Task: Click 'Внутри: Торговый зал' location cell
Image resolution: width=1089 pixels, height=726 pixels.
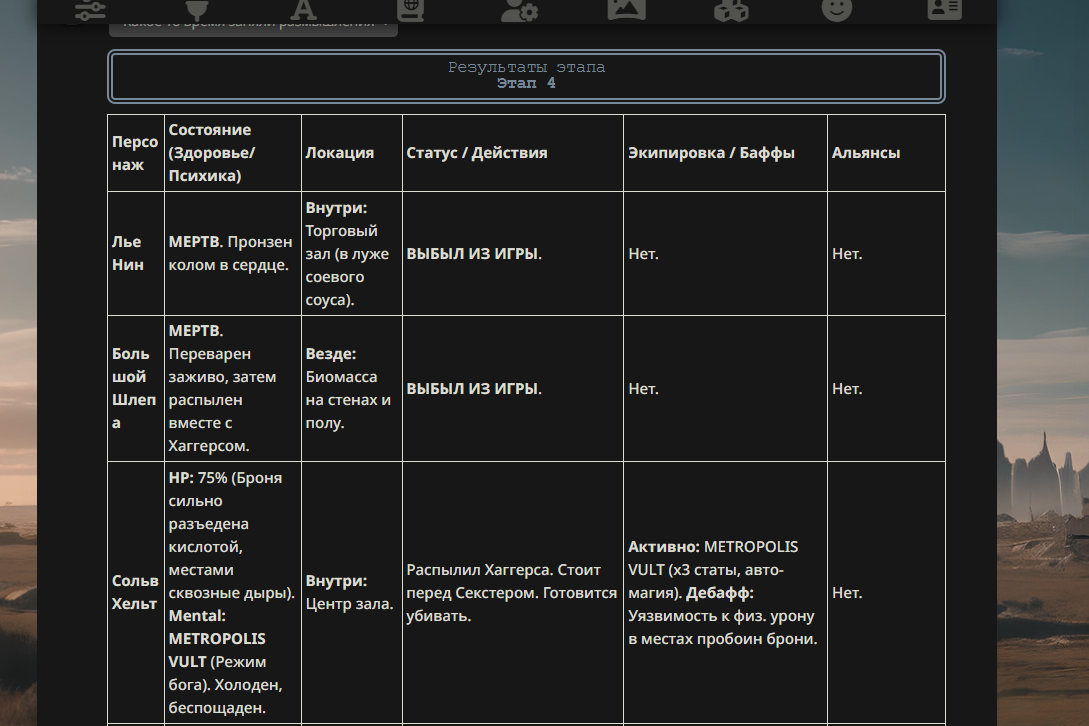Action: pyautogui.click(x=351, y=254)
